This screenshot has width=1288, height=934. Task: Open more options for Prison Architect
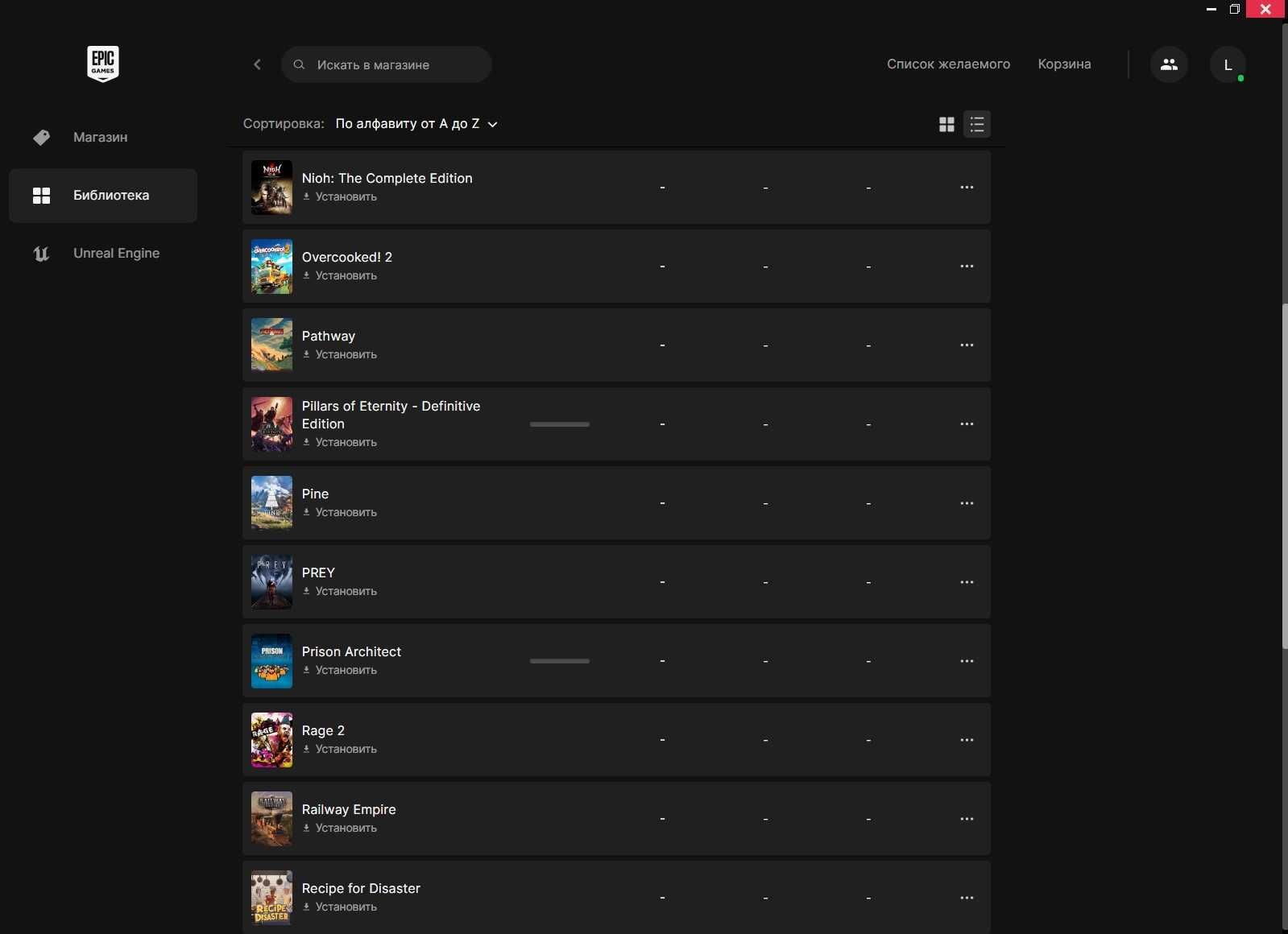[x=967, y=661]
